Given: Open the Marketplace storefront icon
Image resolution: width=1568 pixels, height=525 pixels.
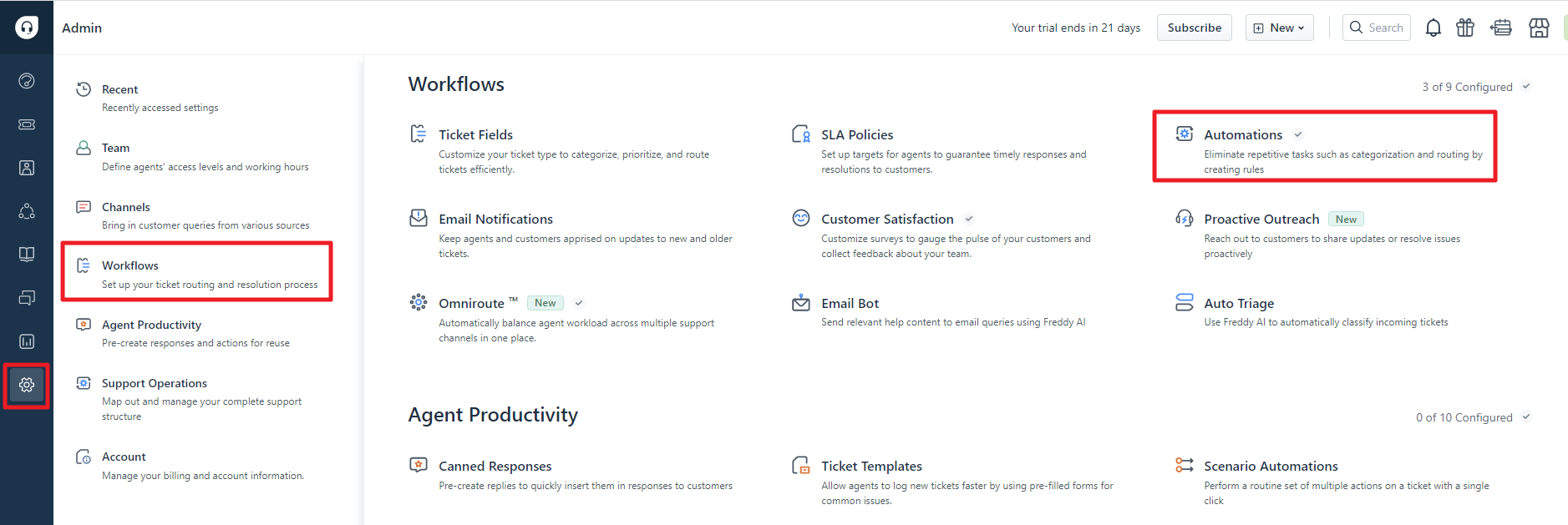Looking at the screenshot, I should click(1539, 28).
